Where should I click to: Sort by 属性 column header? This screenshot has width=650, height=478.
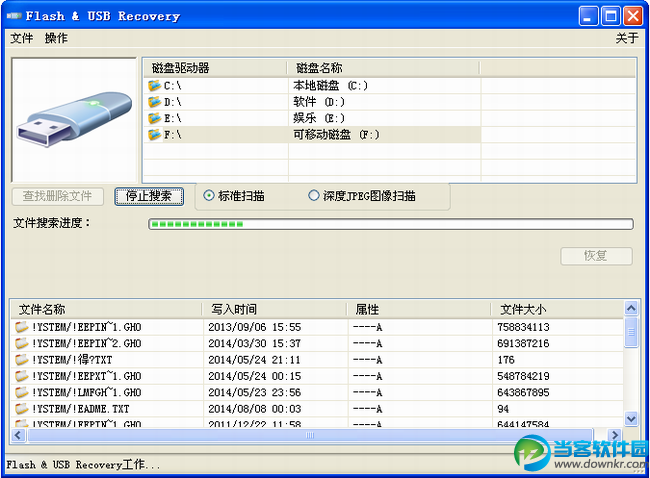(419, 309)
